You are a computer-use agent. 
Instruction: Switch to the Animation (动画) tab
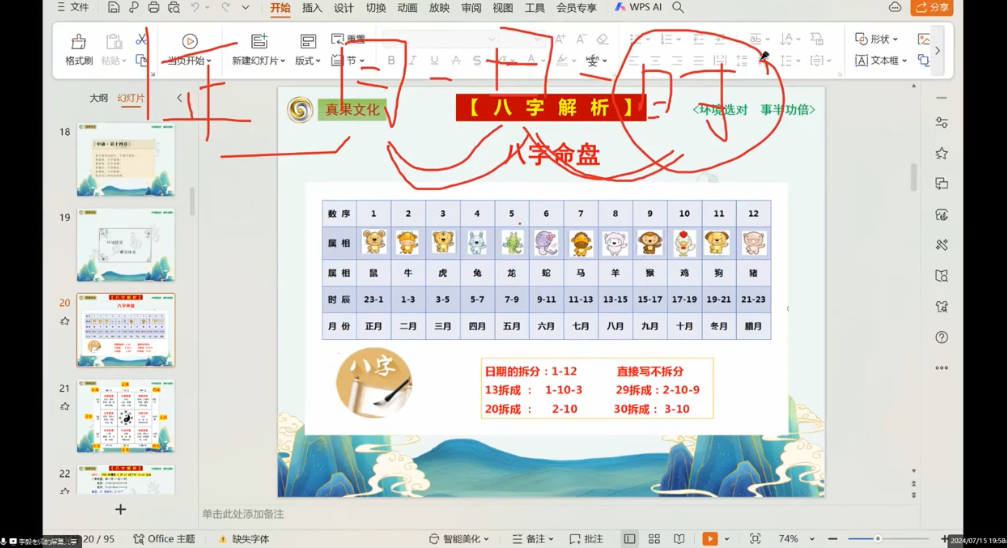407,8
